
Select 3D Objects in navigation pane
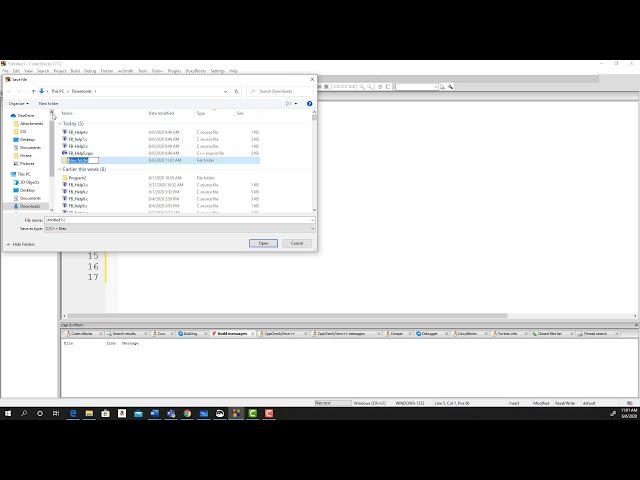(27, 182)
